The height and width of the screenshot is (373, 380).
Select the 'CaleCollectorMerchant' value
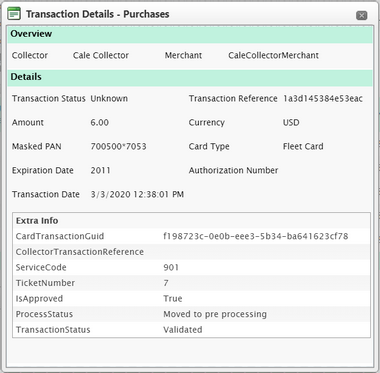click(x=273, y=55)
